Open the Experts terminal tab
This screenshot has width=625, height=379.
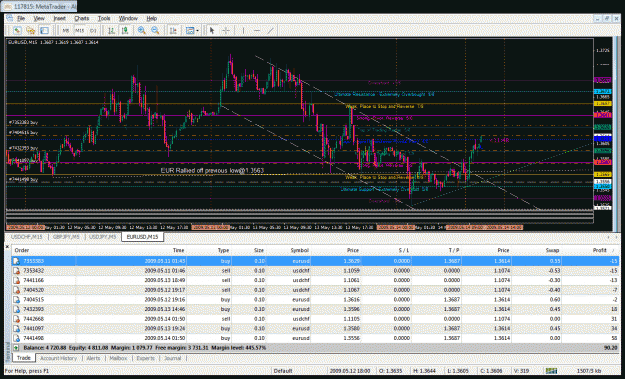coord(145,358)
